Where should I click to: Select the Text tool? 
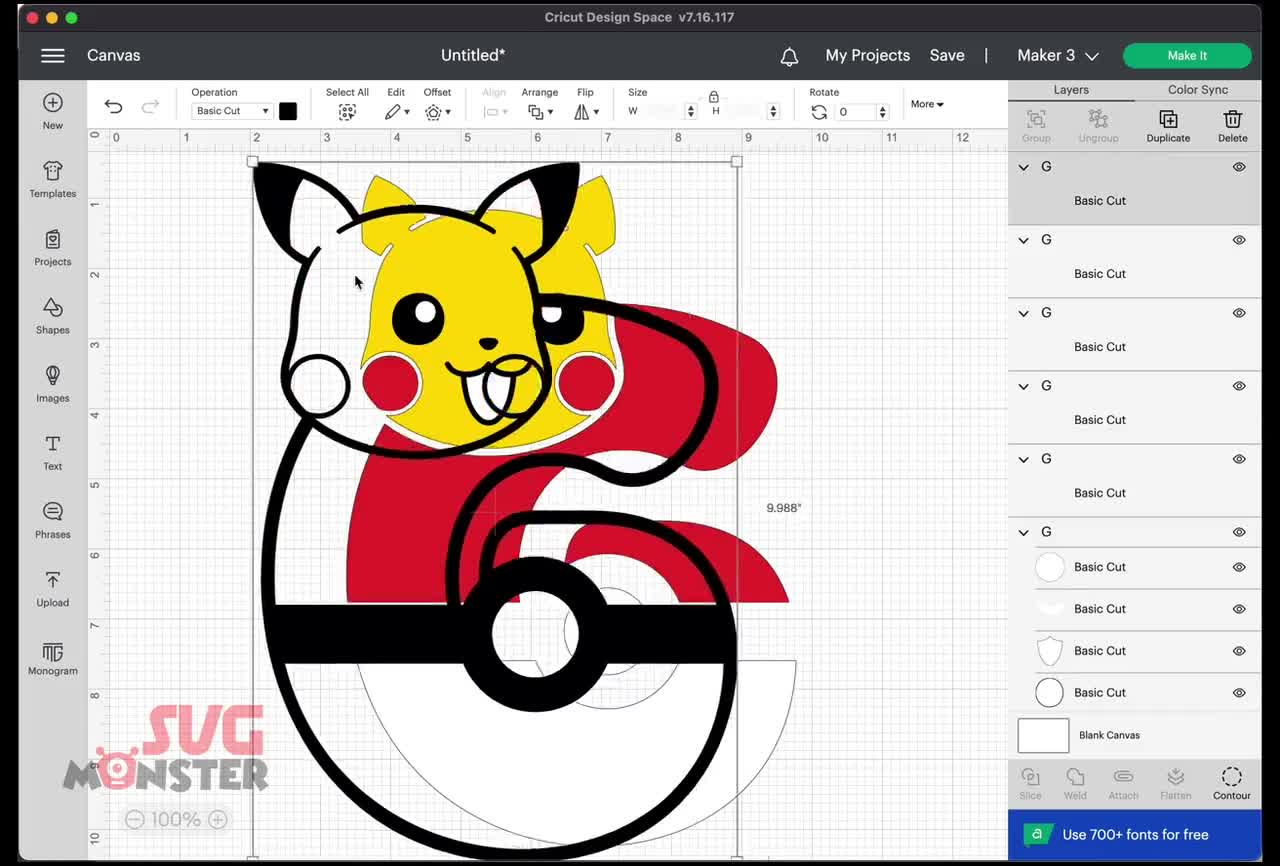pyautogui.click(x=52, y=453)
